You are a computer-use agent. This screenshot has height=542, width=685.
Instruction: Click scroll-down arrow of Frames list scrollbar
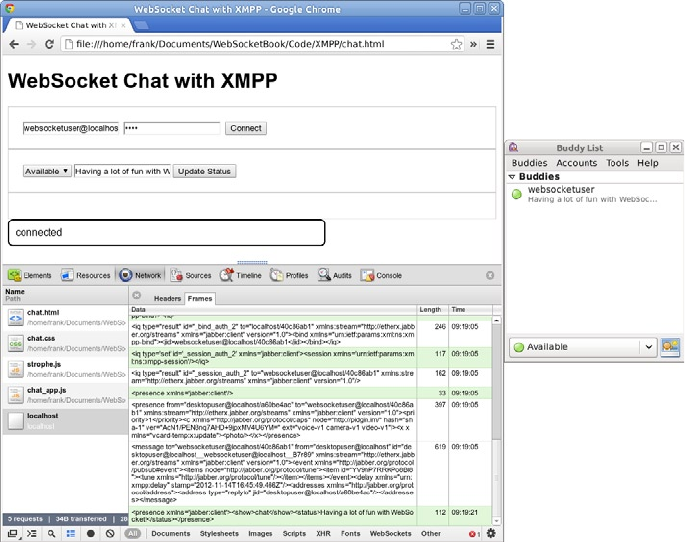tap(496, 521)
